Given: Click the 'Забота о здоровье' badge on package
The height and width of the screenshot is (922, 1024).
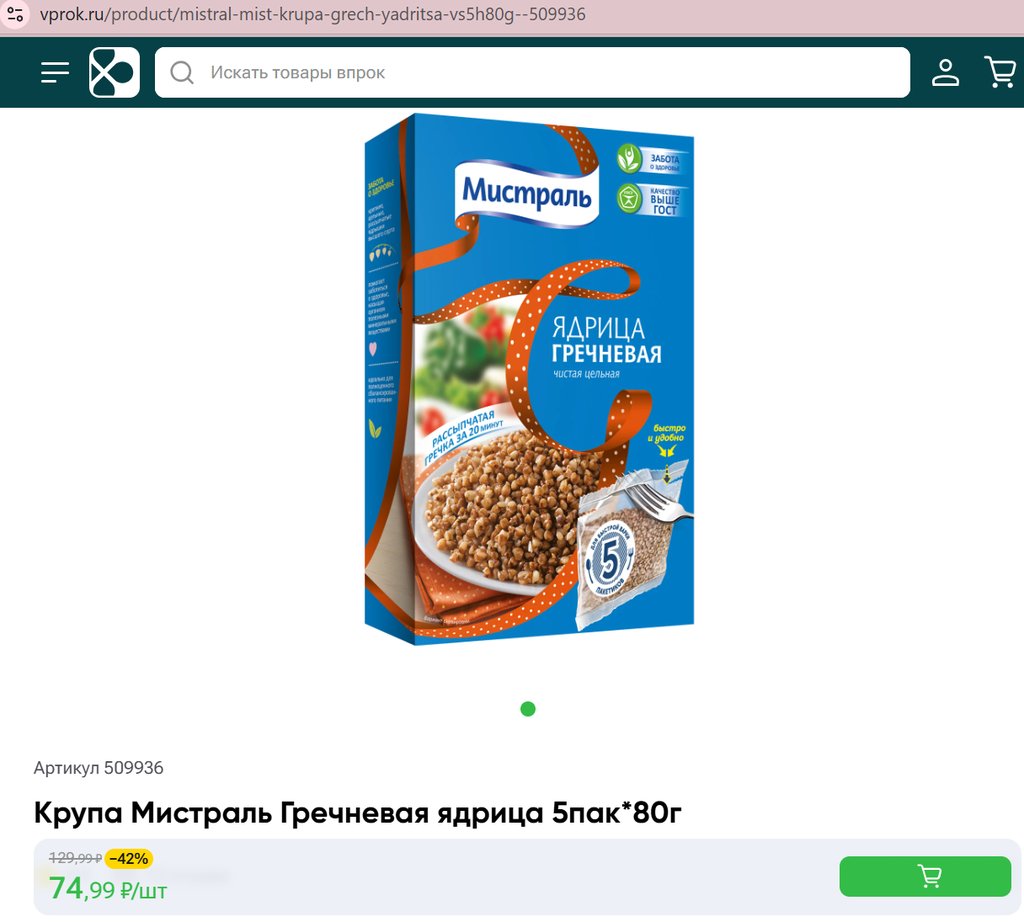Looking at the screenshot, I should pos(650,159).
